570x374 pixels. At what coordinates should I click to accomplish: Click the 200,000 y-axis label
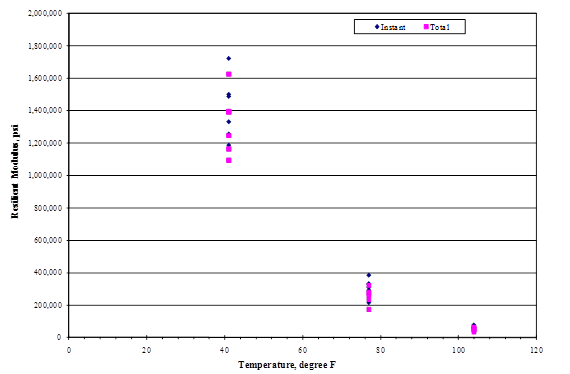click(48, 305)
